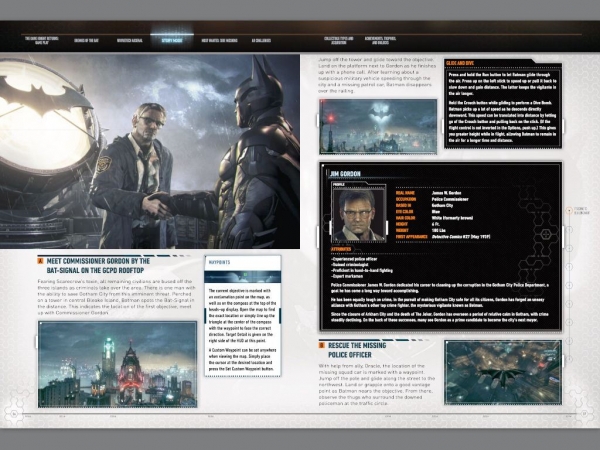Image resolution: width=600 pixels, height=450 pixels.
Task: Click the highlighted orange progress timeline marker
Action: pyautogui.click(x=569, y=210)
